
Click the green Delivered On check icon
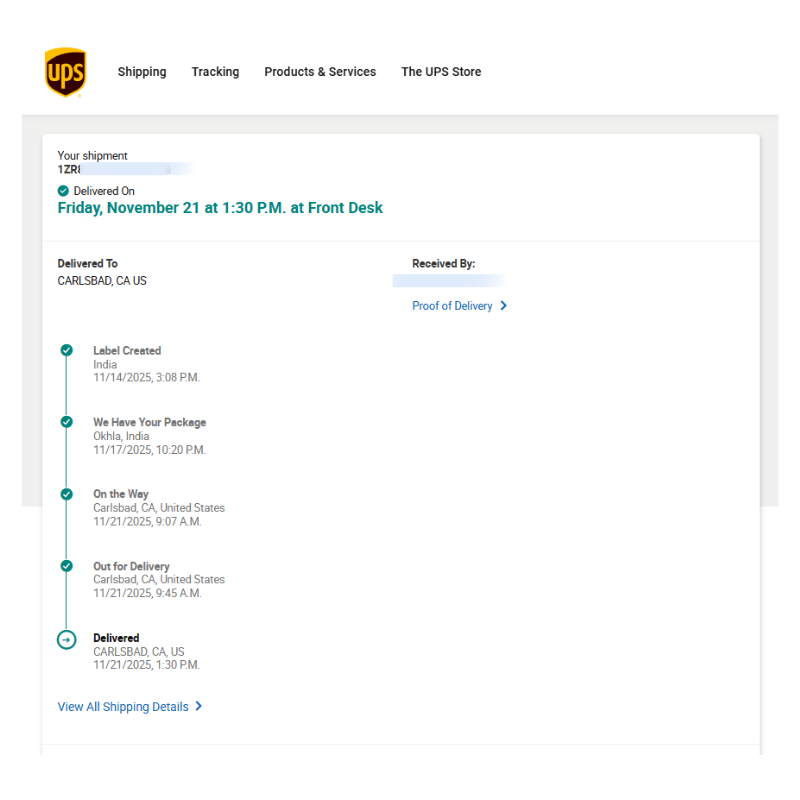click(64, 191)
